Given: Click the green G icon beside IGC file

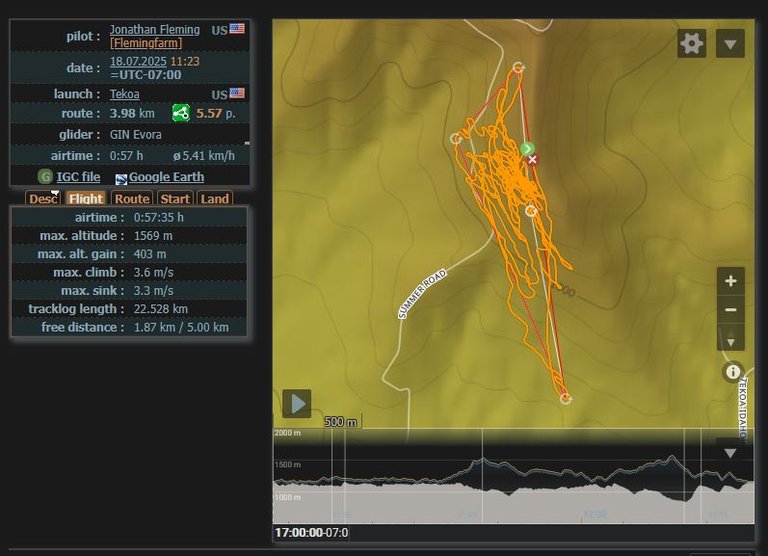Looking at the screenshot, I should [45, 176].
